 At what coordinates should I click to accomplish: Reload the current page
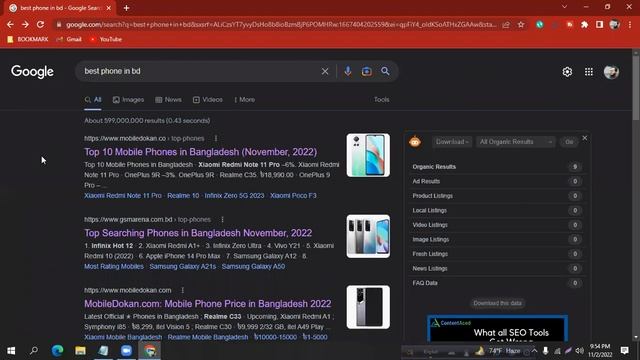[x=40, y=24]
